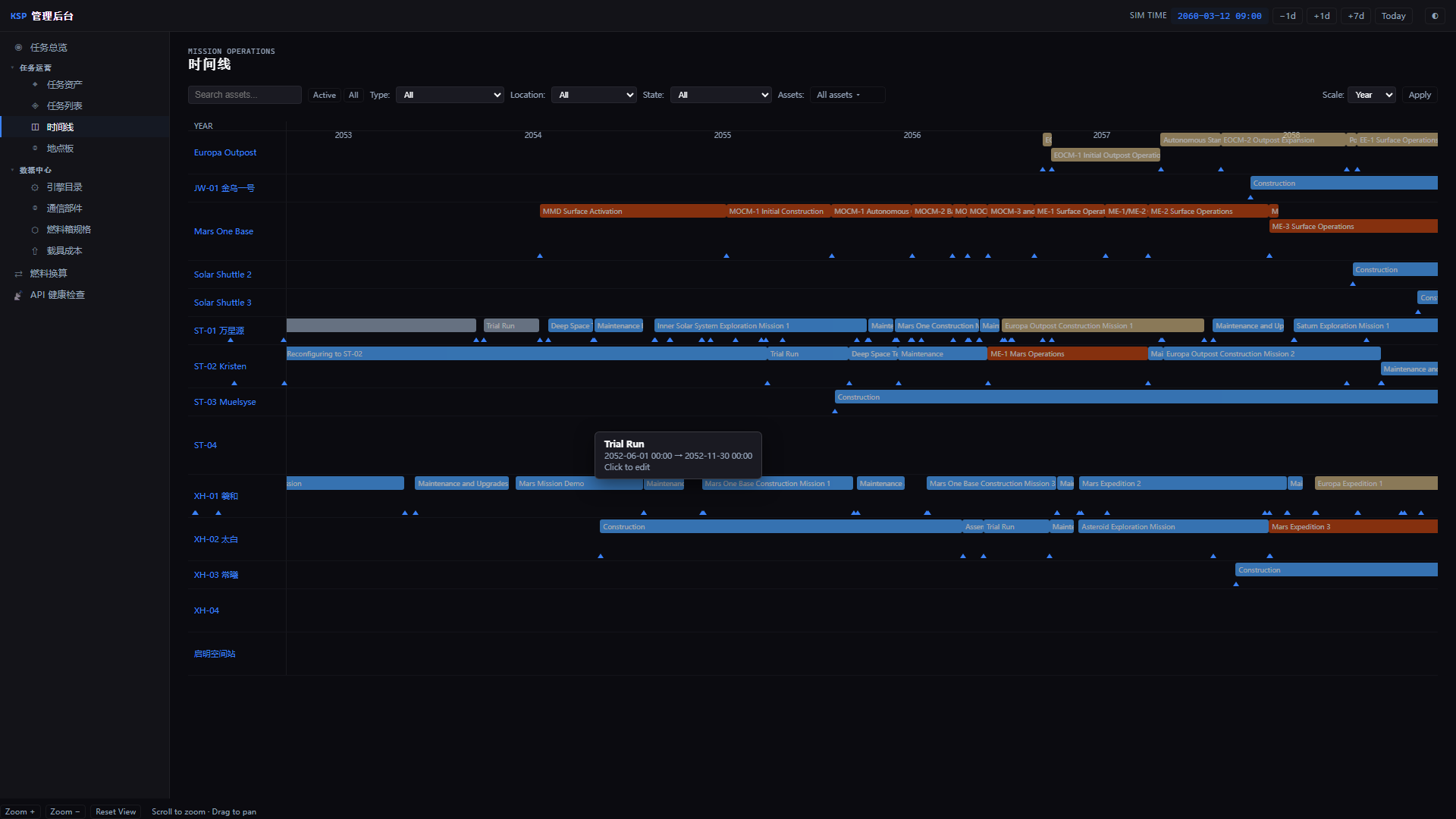1456x819 pixels.
Task: Expand the Scale Year dropdown
Action: [1372, 95]
